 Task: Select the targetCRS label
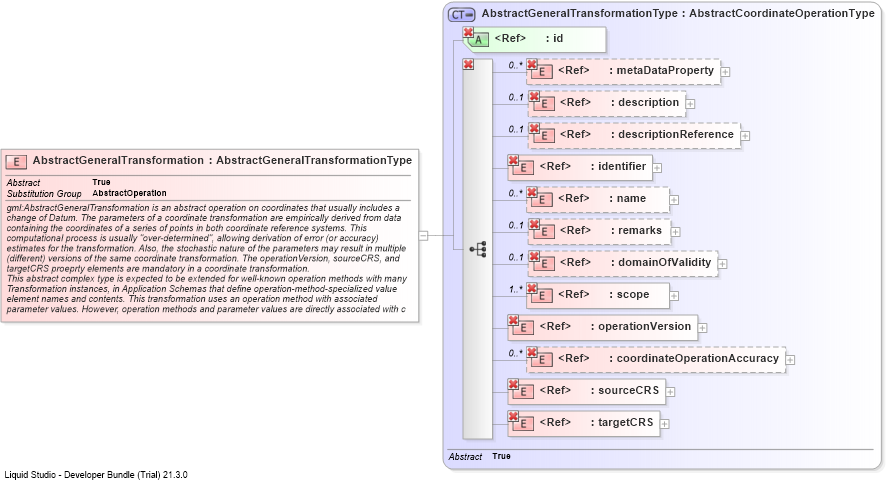[x=626, y=422]
